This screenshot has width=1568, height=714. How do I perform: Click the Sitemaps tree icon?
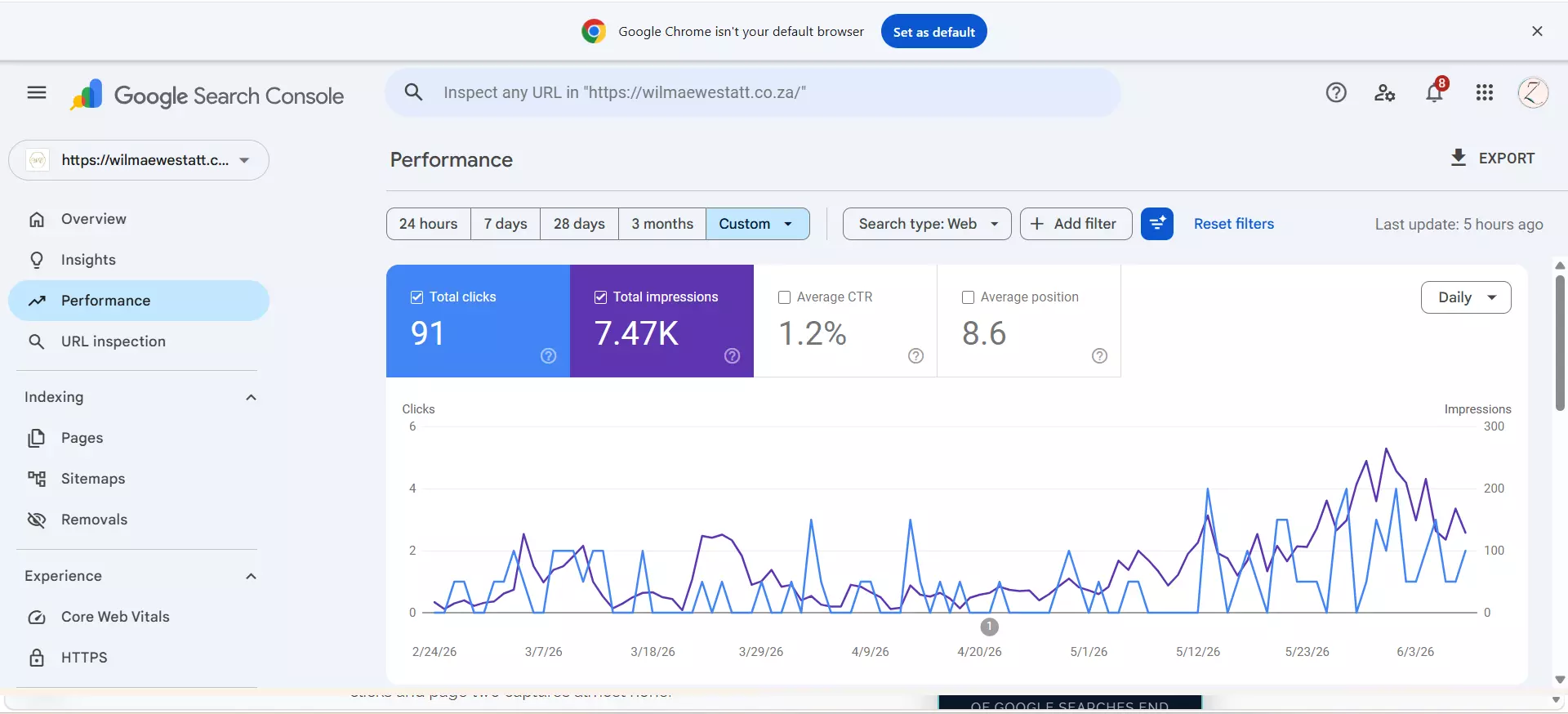37,479
